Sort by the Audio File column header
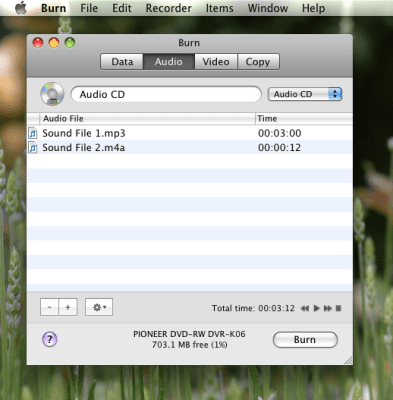Image resolution: width=393 pixels, height=400 pixels. click(147, 118)
